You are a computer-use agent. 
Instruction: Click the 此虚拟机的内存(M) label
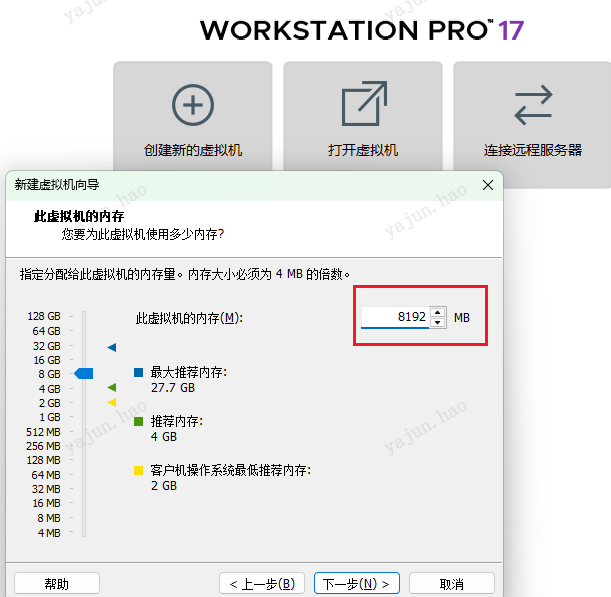(x=189, y=318)
